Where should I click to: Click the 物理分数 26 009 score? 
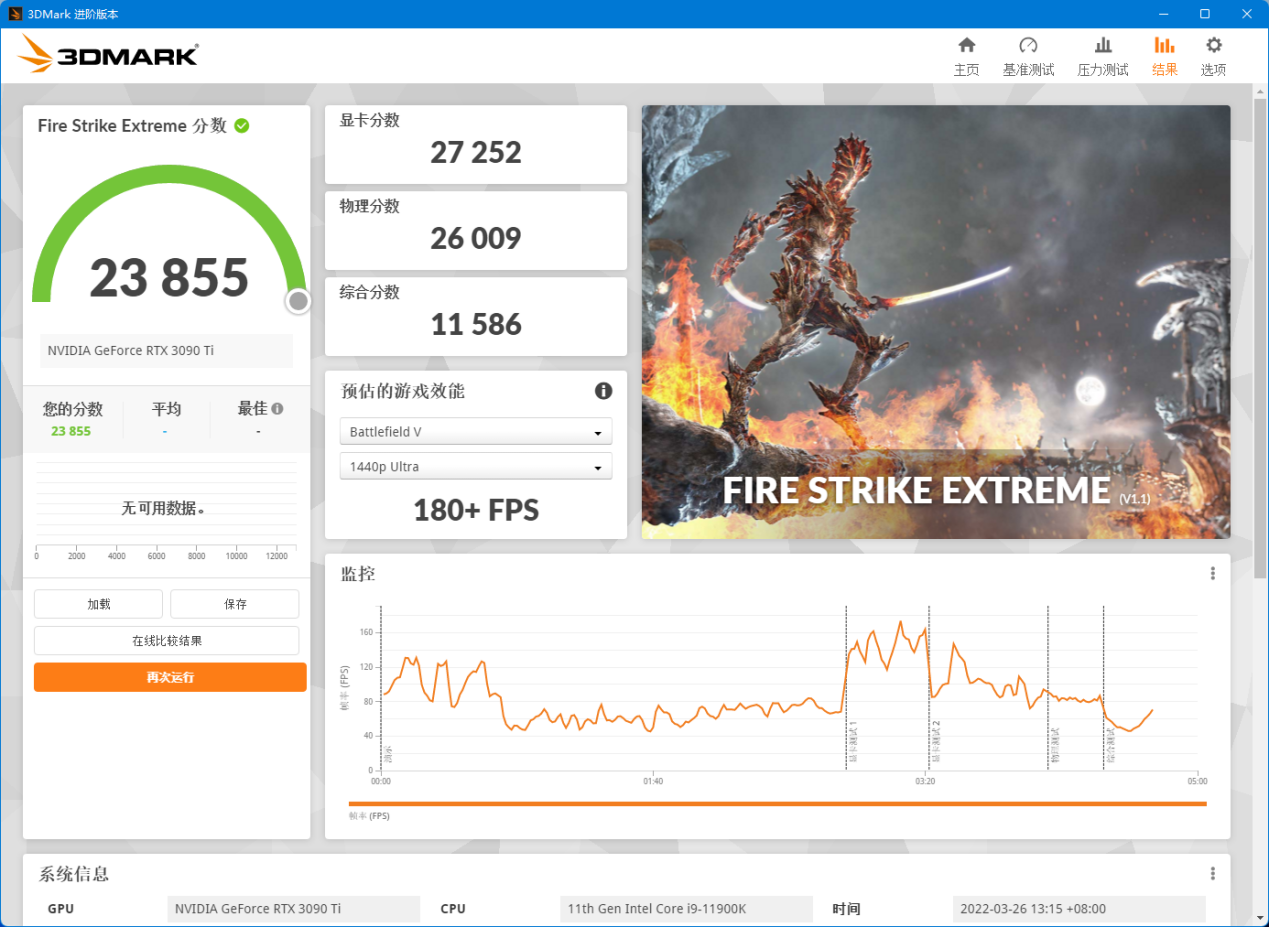(476, 238)
